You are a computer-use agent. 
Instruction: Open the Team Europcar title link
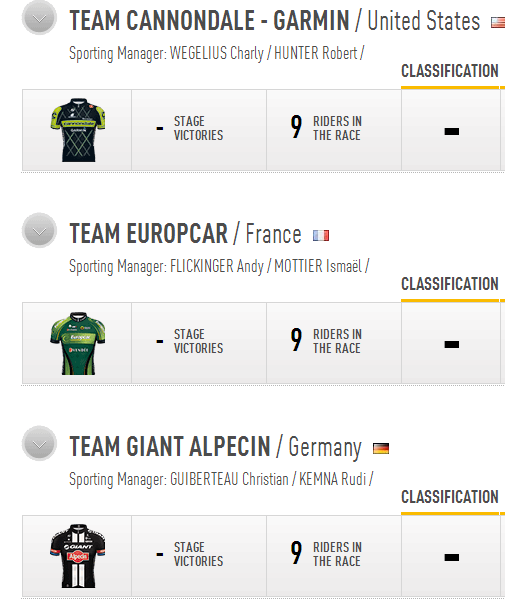tap(149, 233)
